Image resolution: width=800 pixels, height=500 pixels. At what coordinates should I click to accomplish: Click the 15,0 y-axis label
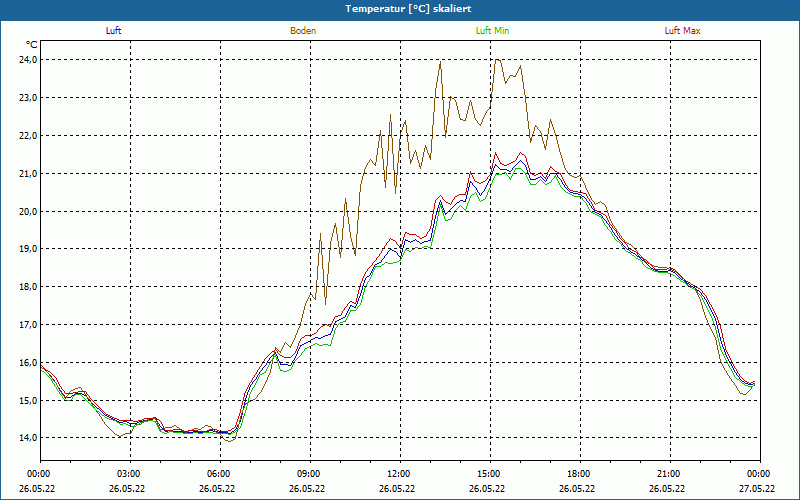29,401
